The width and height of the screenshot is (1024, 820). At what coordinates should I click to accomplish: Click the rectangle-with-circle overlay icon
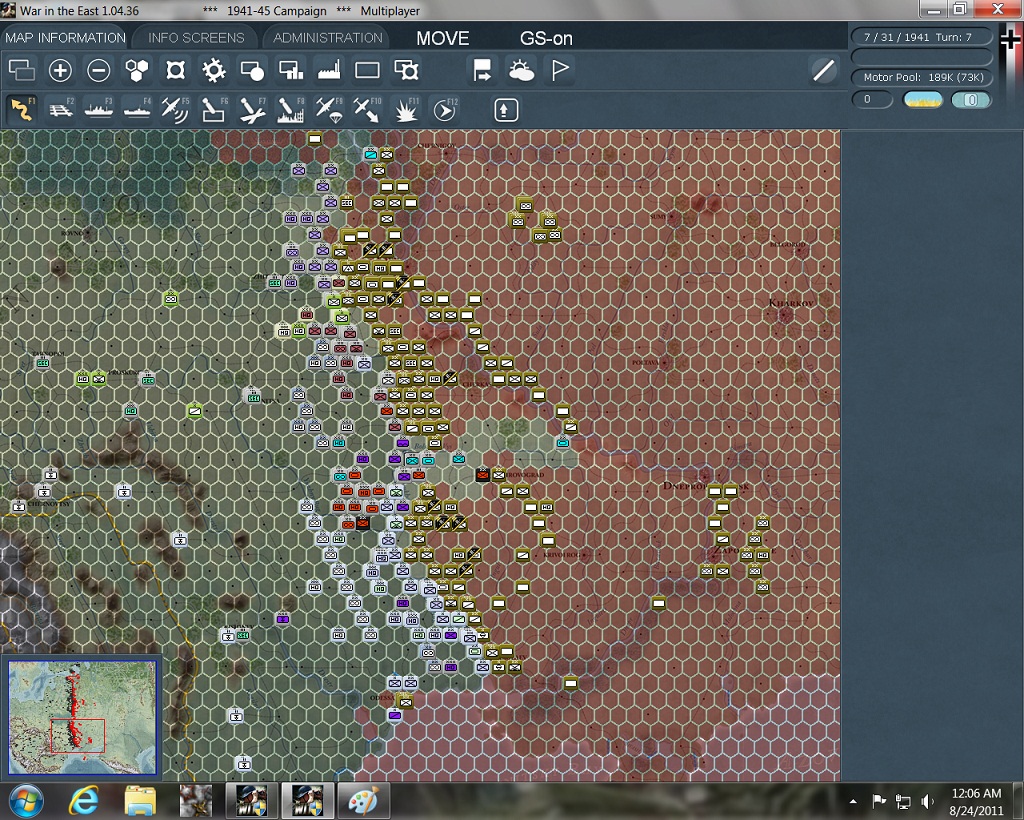click(252, 70)
